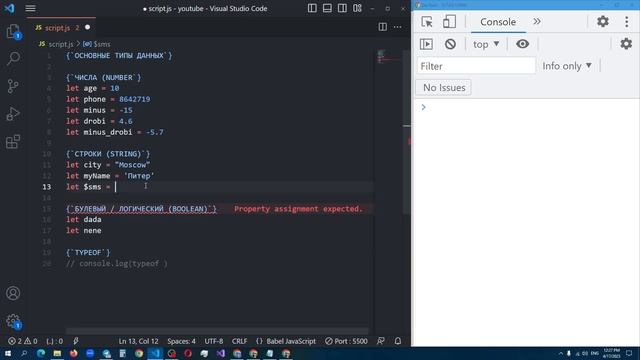
Task: Open the Source Control view
Action: tap(13, 86)
